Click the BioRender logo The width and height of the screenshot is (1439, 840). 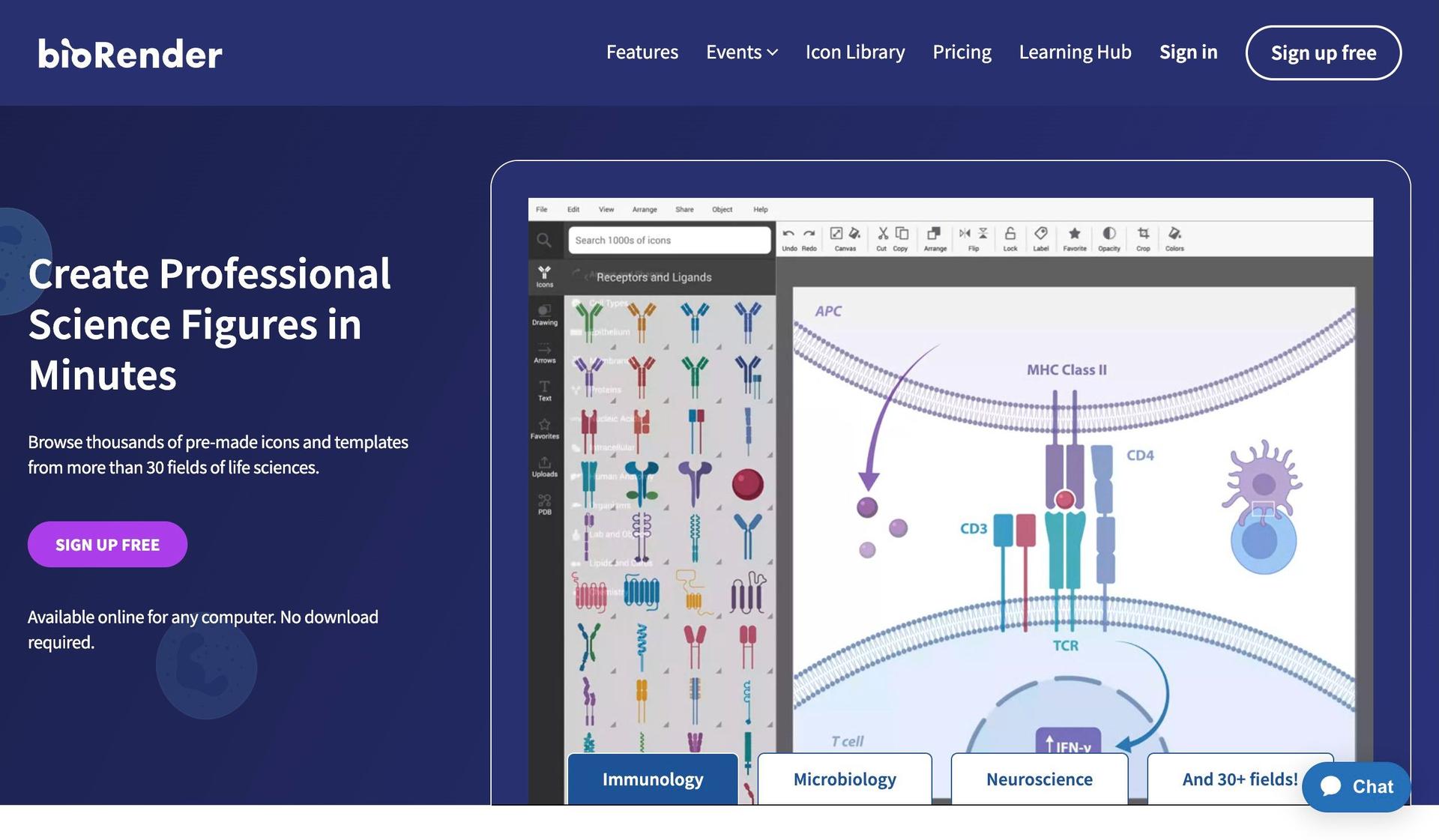(130, 53)
